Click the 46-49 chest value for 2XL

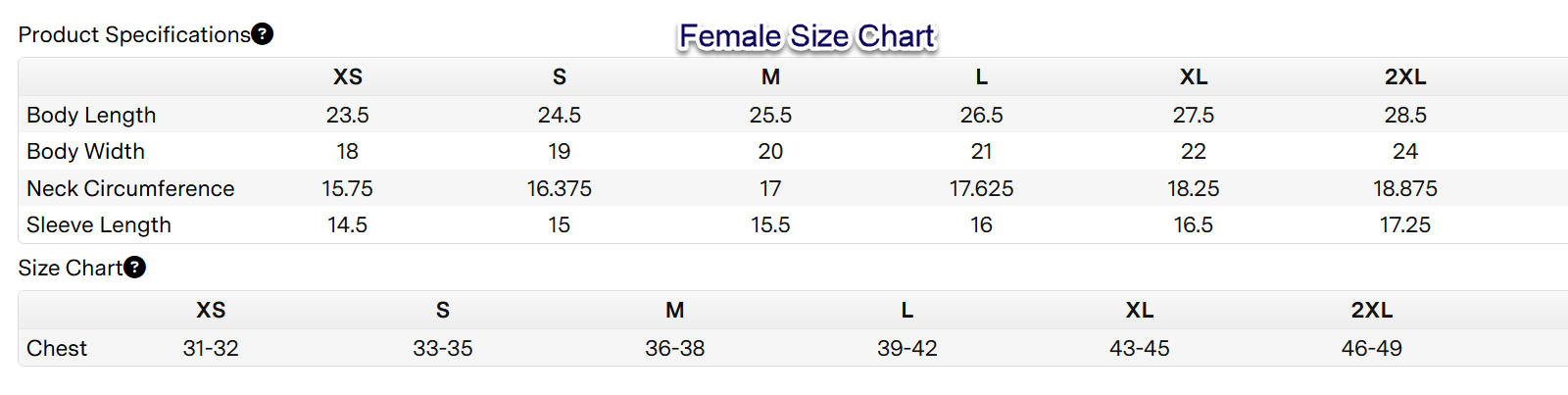1372,349
